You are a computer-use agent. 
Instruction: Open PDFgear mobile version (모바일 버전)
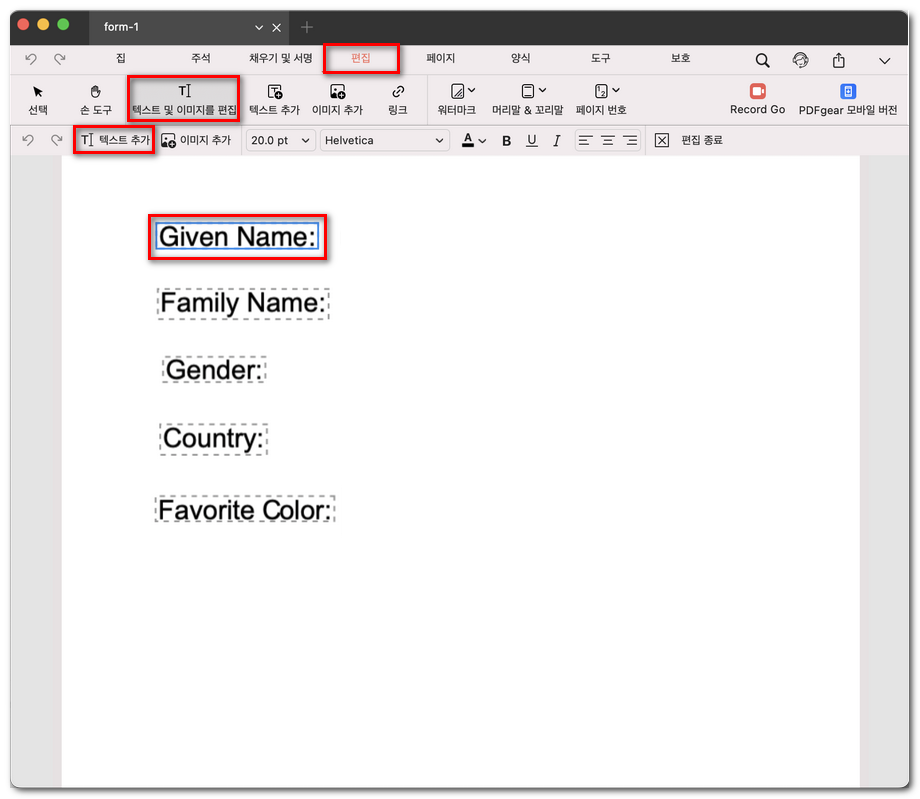click(x=847, y=99)
